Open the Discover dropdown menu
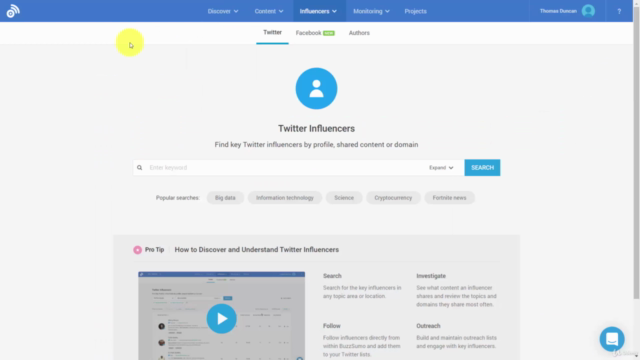The height and width of the screenshot is (360, 640). coord(223,11)
